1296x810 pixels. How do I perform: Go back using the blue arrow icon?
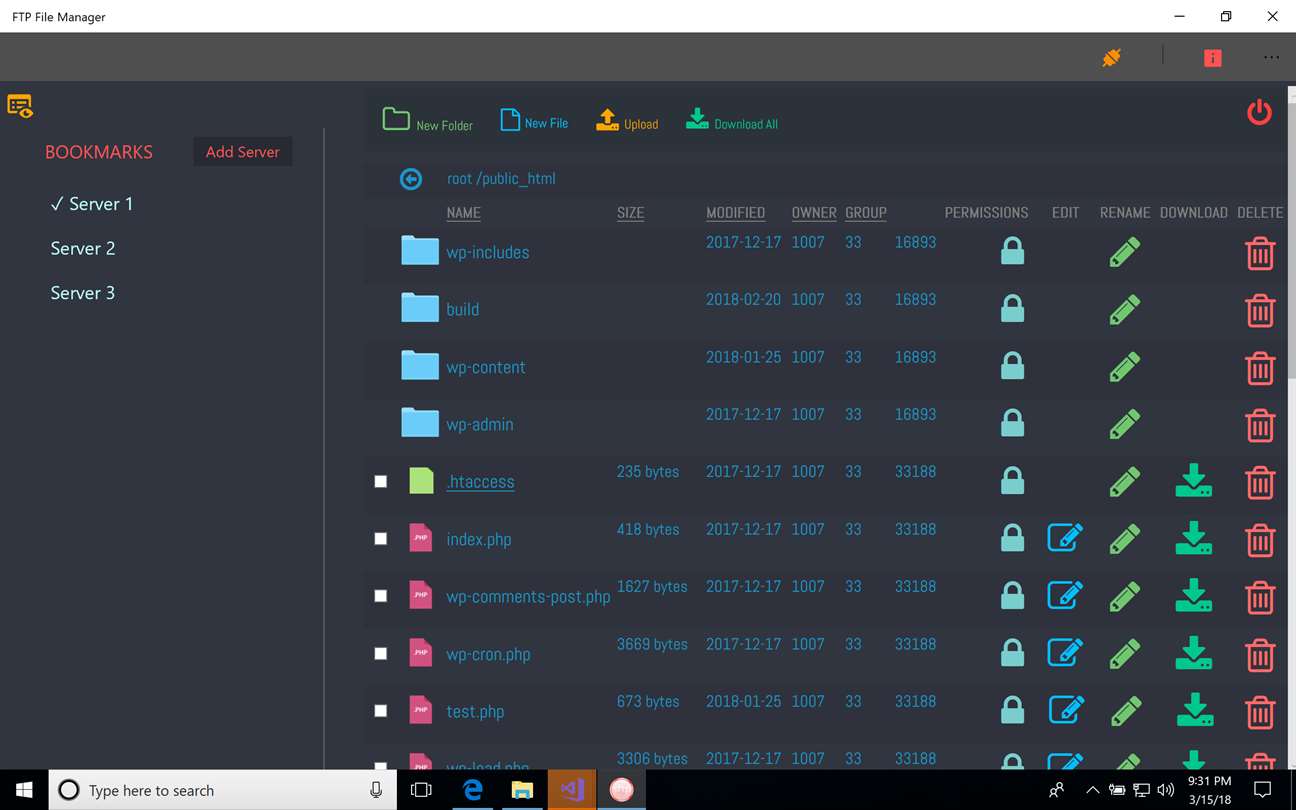(x=411, y=179)
